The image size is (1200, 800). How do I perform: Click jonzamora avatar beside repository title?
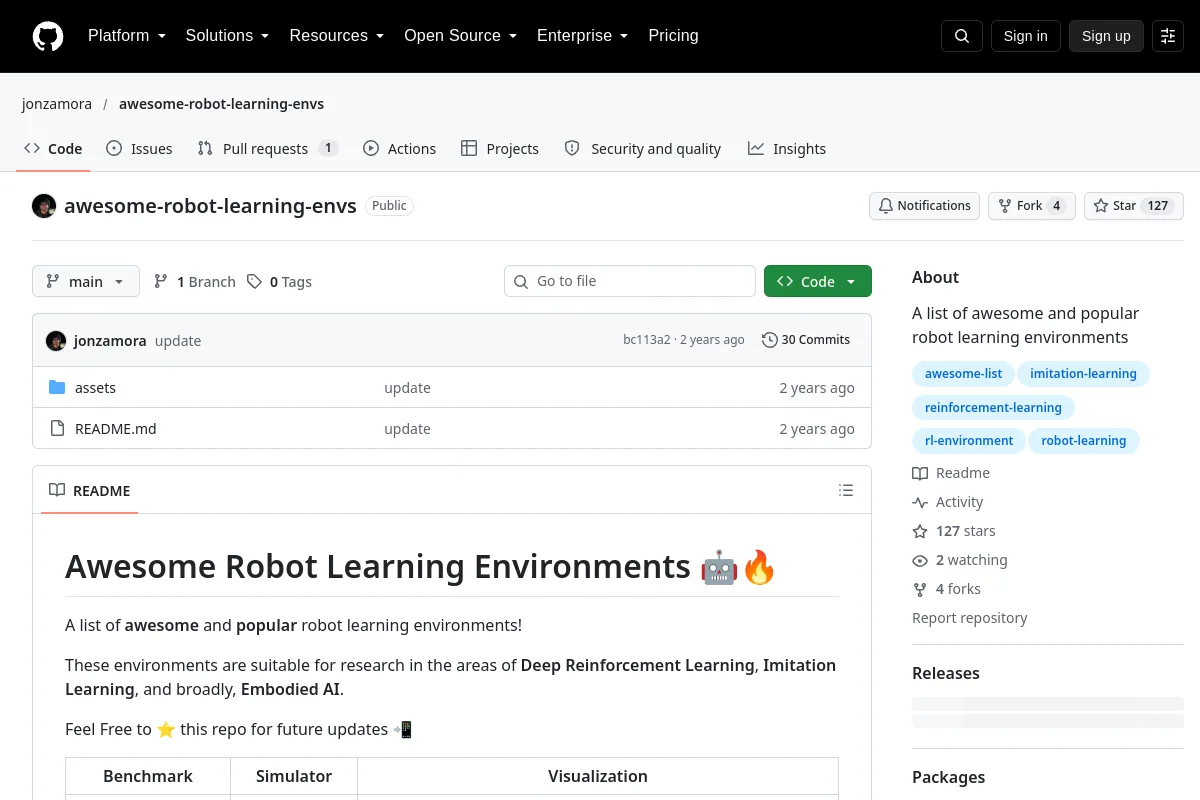click(44, 206)
